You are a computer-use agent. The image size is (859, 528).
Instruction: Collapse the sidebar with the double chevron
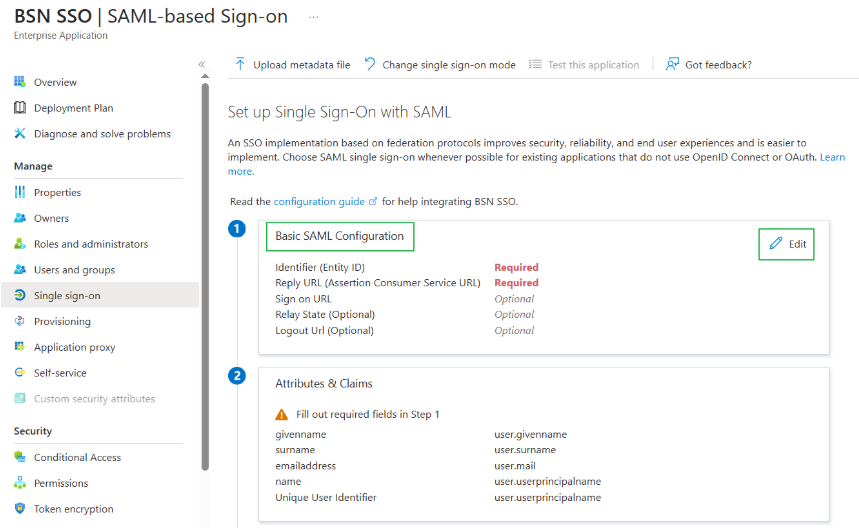click(202, 64)
